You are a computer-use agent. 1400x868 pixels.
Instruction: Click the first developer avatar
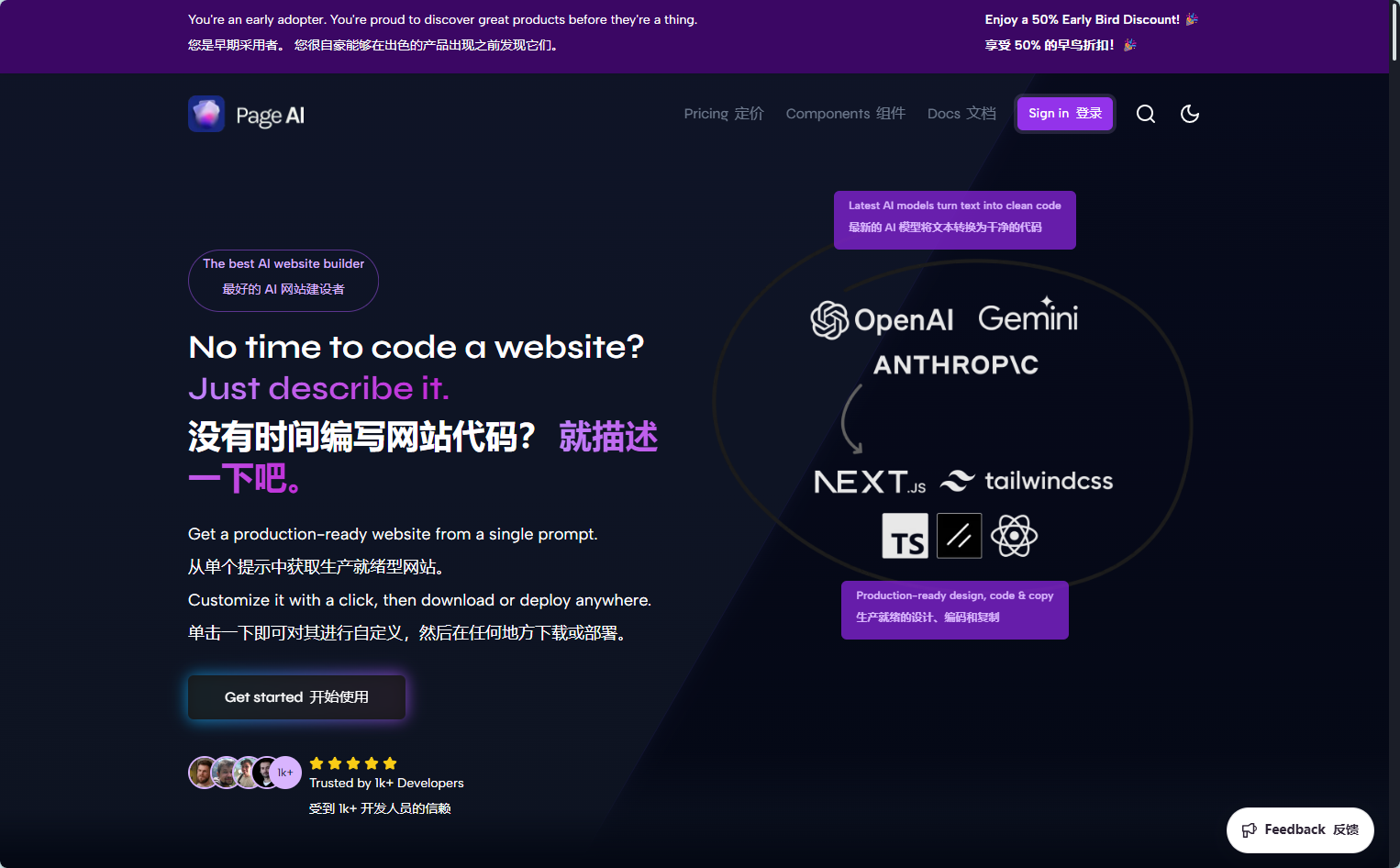click(204, 773)
